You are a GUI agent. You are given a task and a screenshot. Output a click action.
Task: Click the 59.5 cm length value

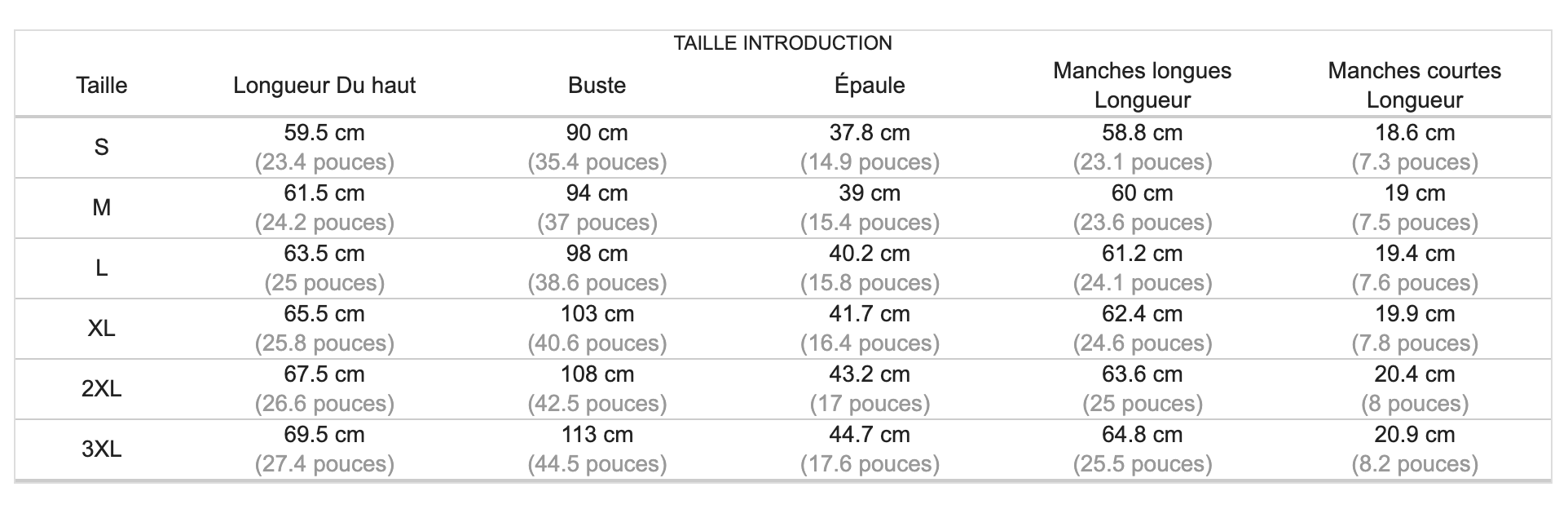tap(324, 133)
